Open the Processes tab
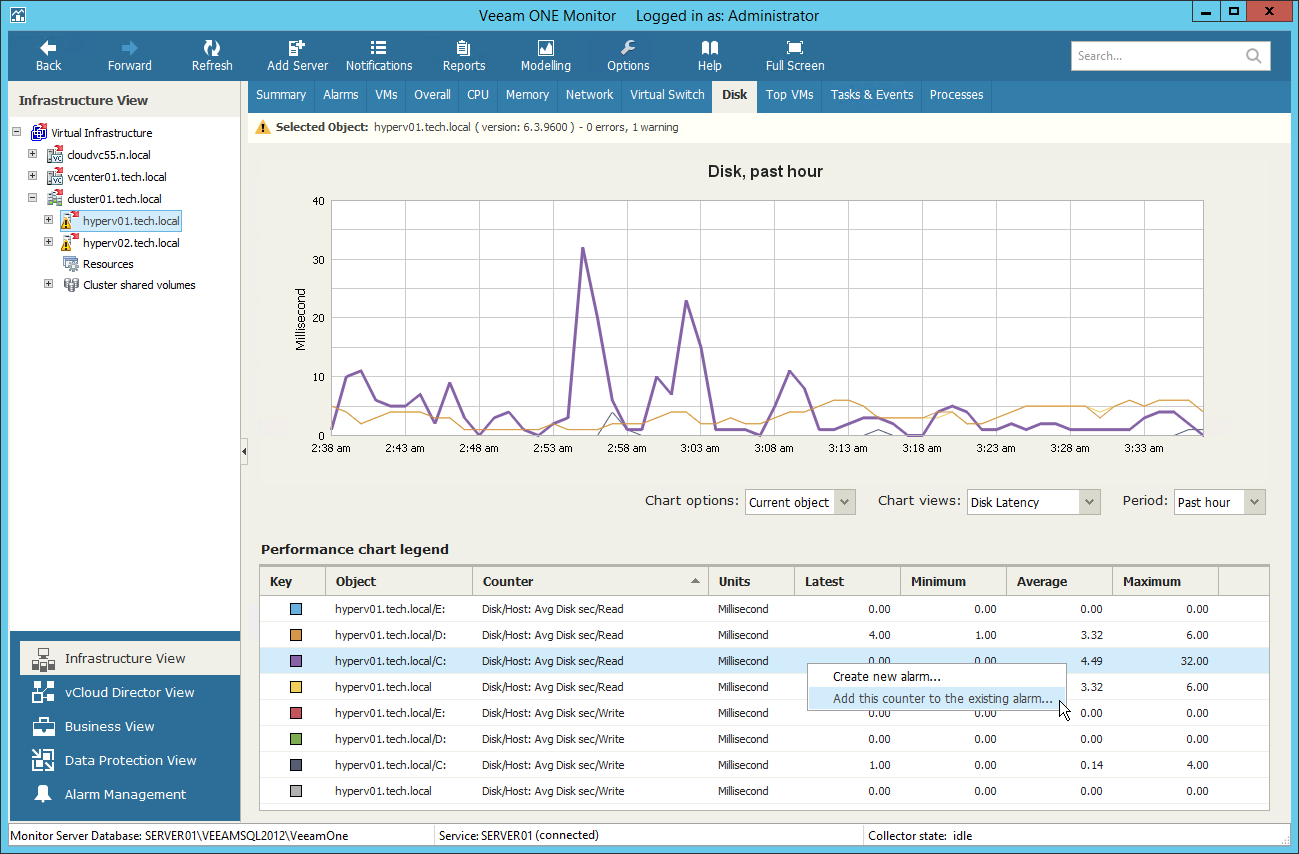 (957, 95)
